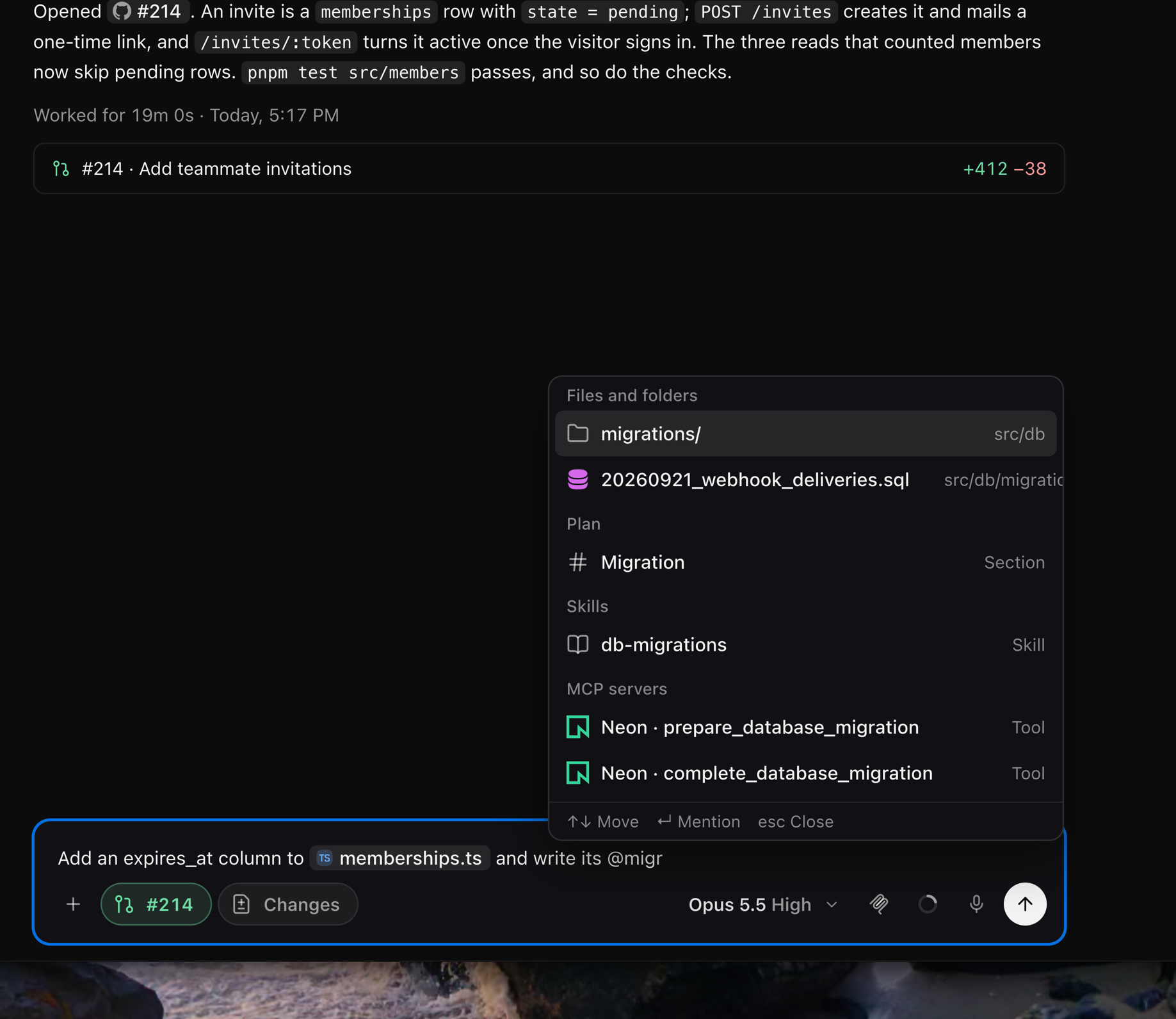Click the db-migrations skill book icon

click(x=577, y=644)
